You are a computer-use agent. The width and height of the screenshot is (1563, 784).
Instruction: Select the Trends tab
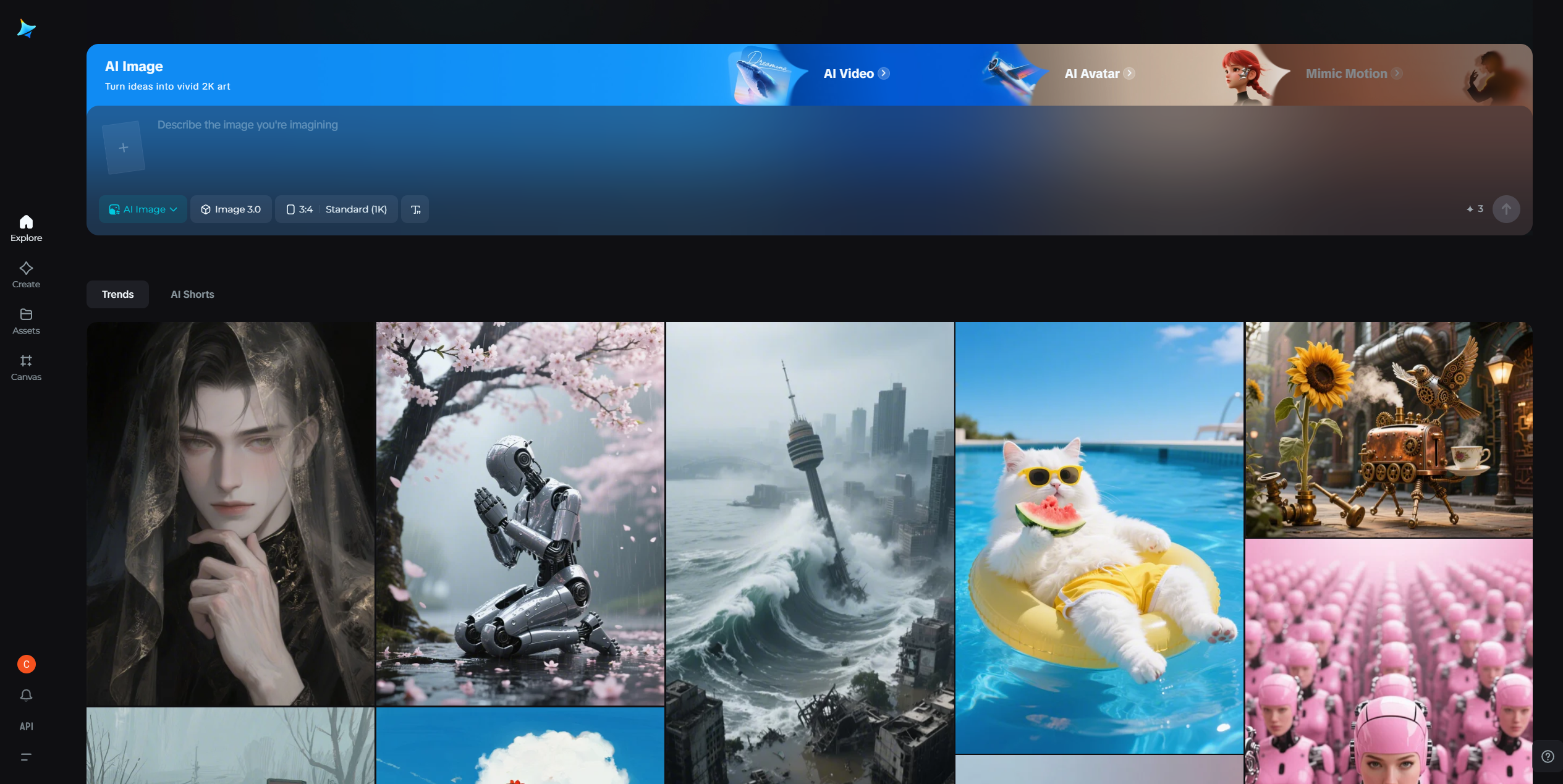point(117,294)
